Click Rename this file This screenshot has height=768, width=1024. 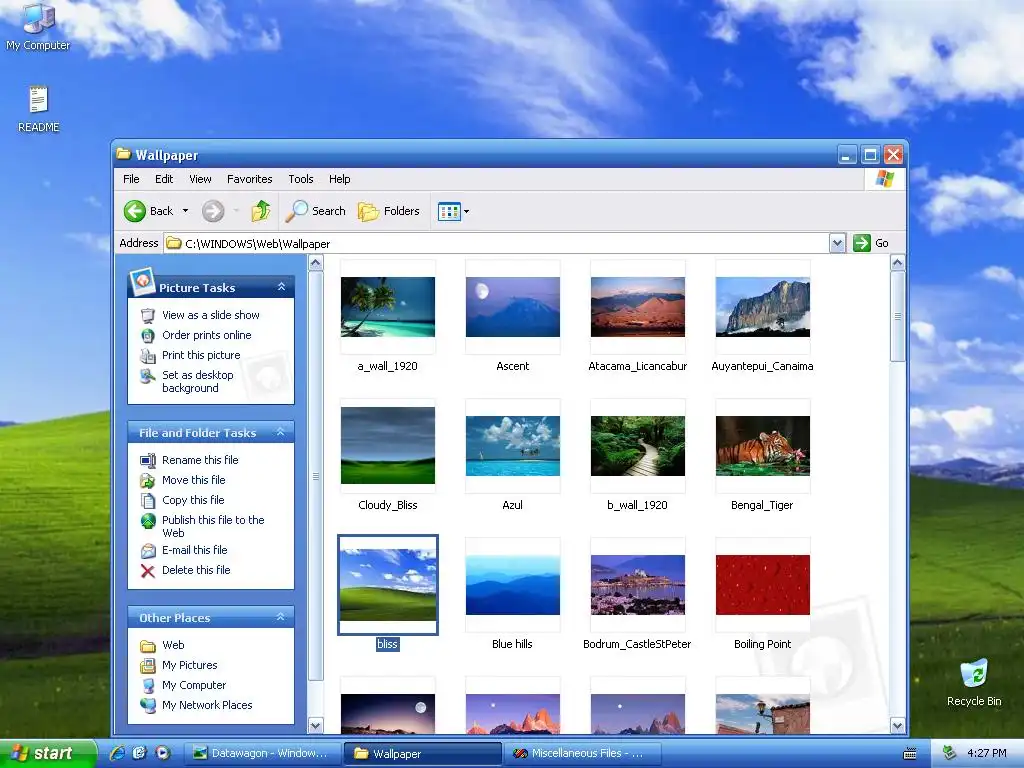200,460
